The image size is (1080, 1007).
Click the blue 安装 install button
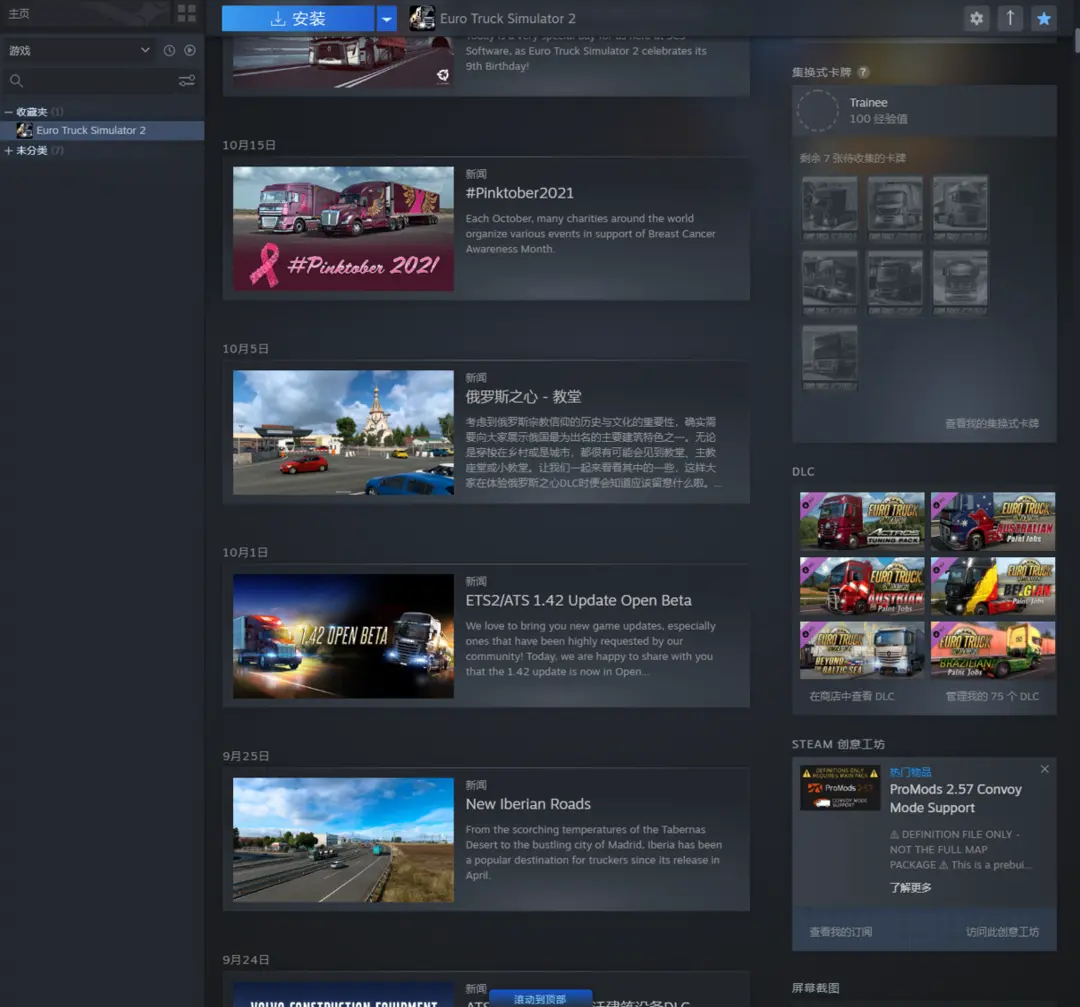coord(298,19)
